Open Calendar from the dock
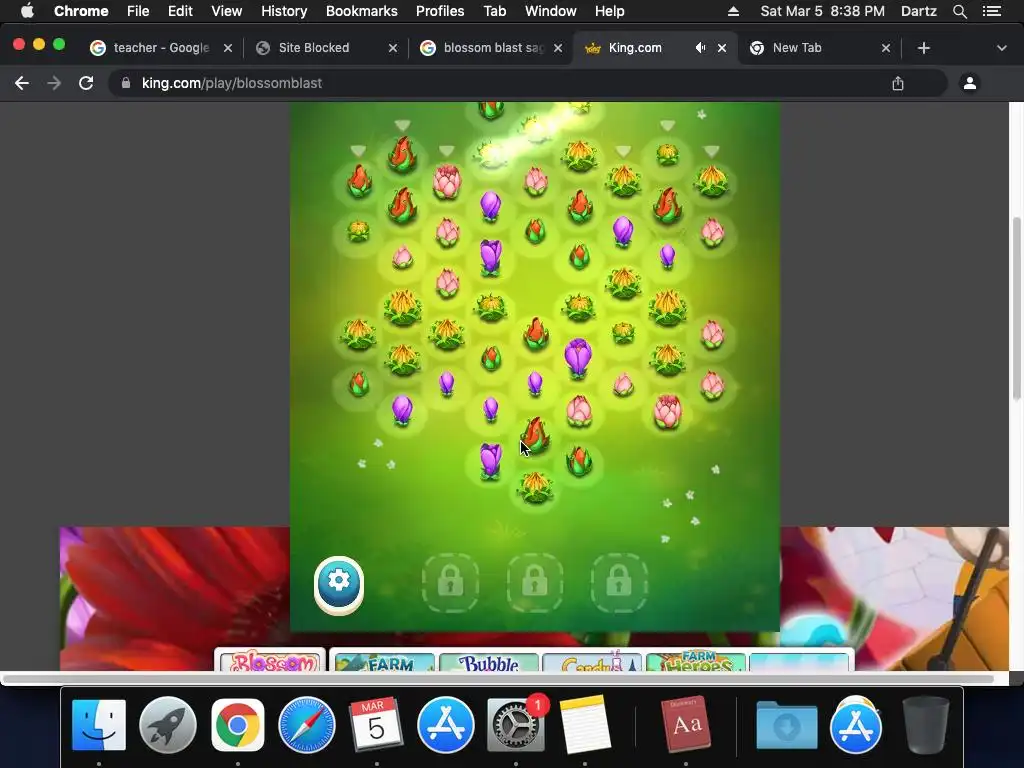The width and height of the screenshot is (1024, 768). point(376,725)
